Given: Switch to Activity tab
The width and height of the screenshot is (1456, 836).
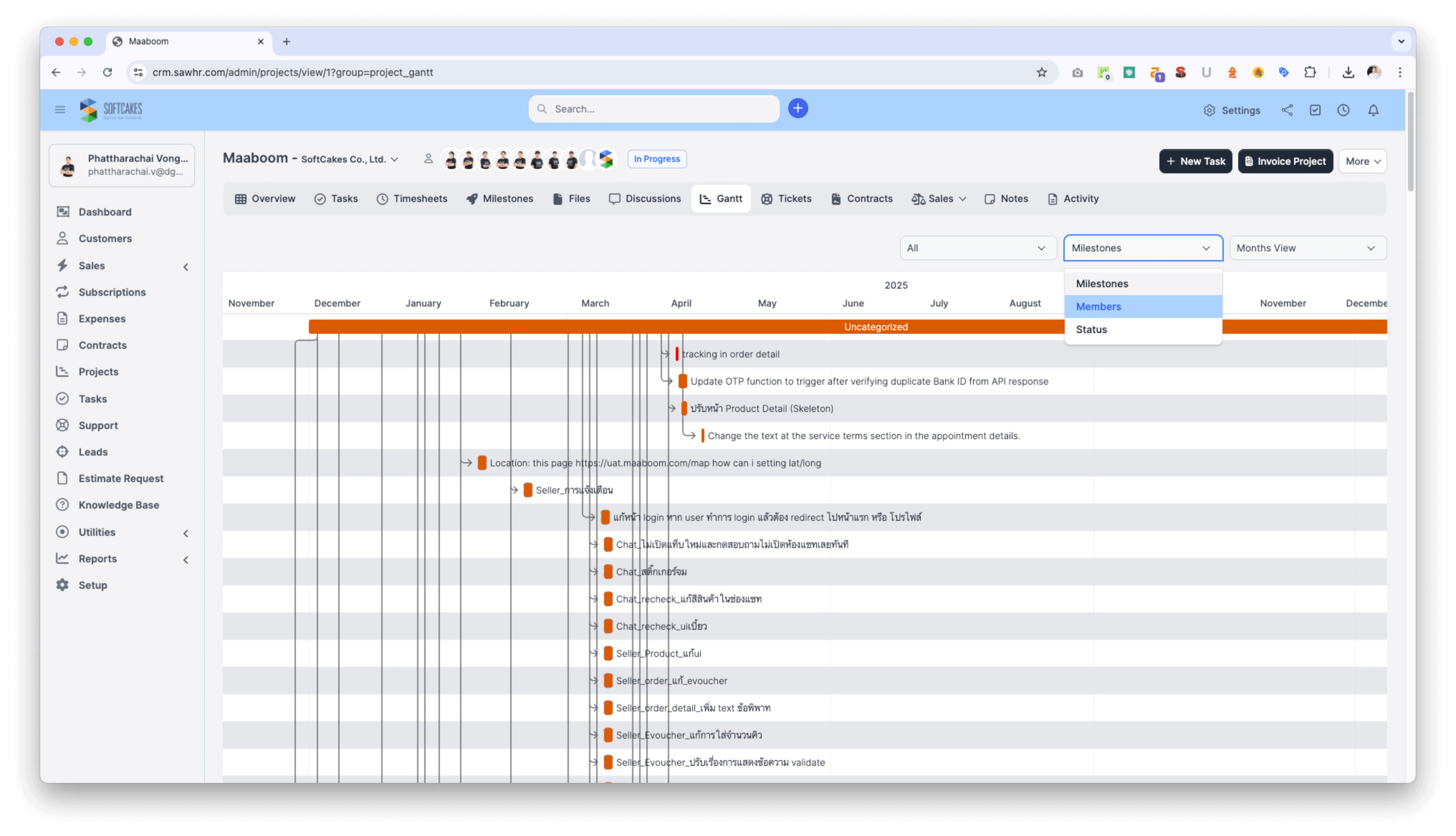Looking at the screenshot, I should point(1073,199).
